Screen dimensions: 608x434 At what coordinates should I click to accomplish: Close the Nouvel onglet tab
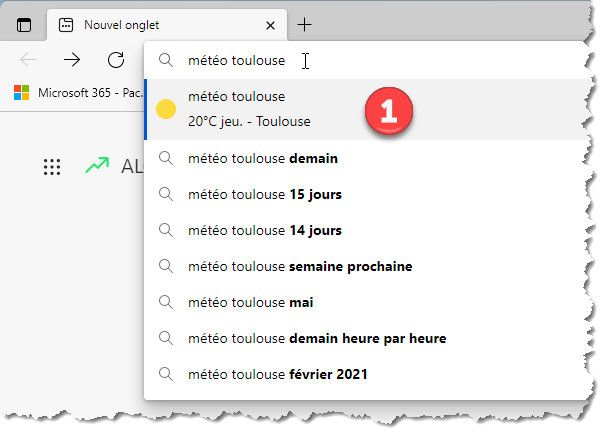click(270, 25)
